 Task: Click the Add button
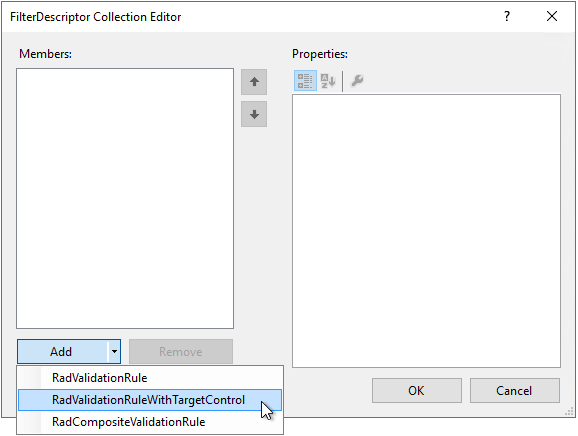(62, 352)
